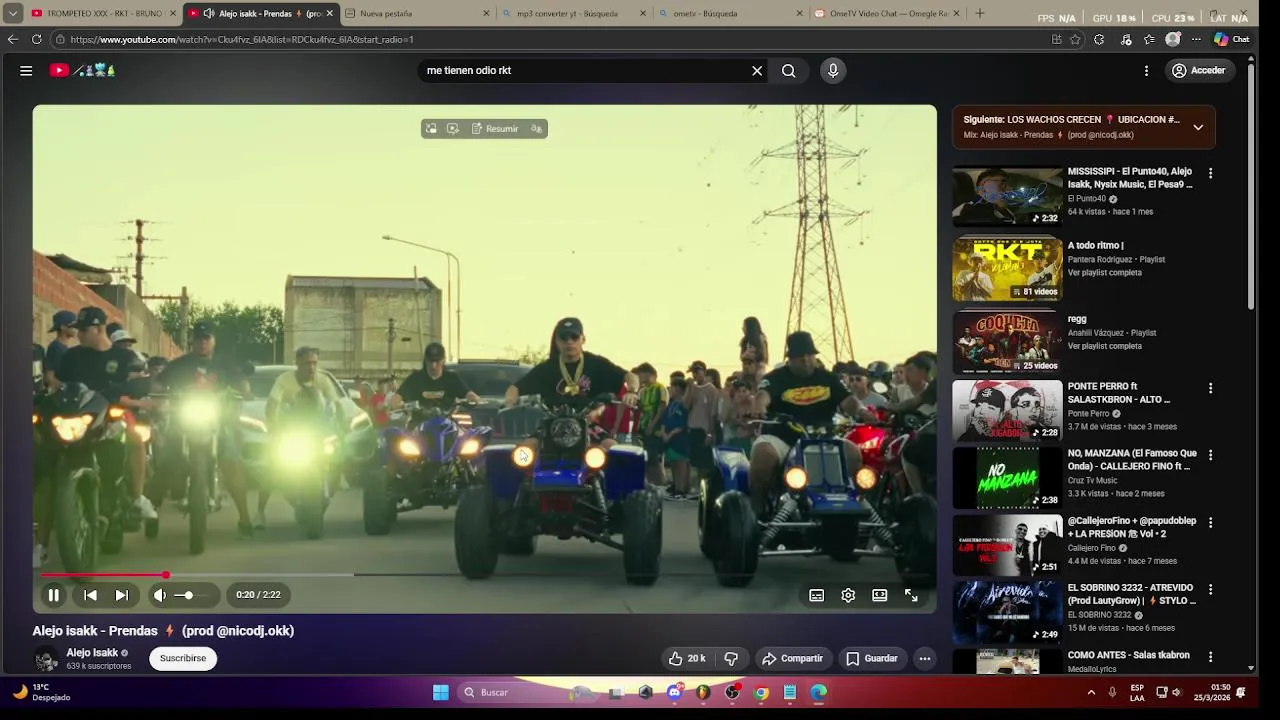Open Google Chrome from the taskbar
Viewport: 1280px width, 720px height.
[x=761, y=692]
